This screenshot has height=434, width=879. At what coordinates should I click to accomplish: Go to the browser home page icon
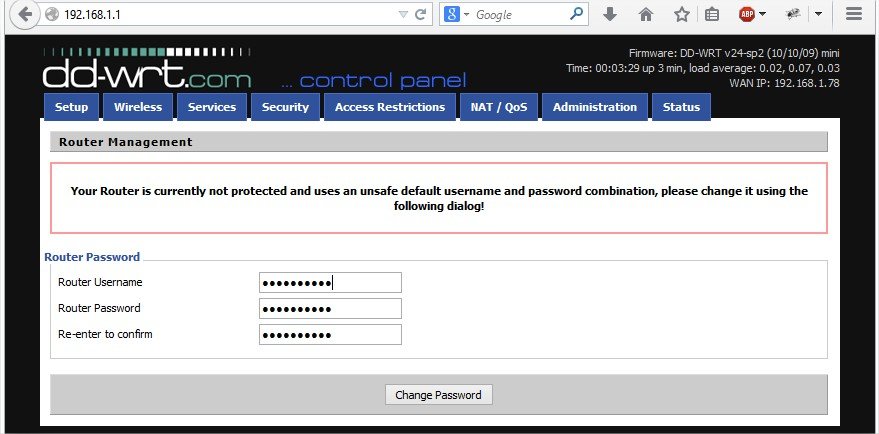(646, 15)
